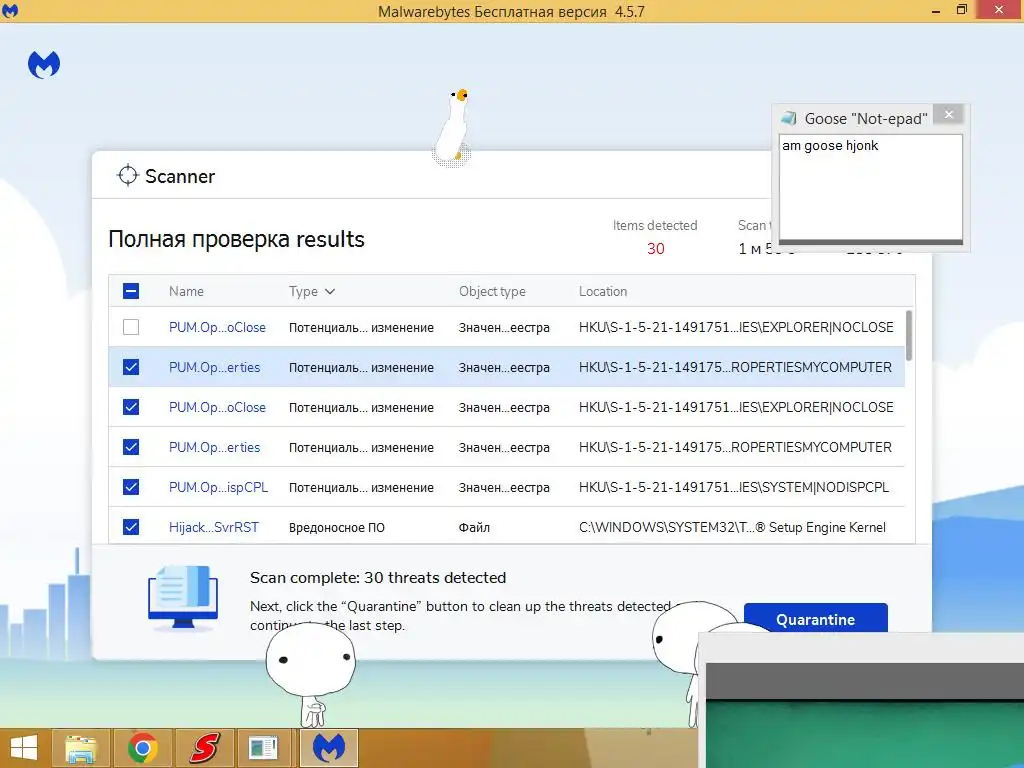The height and width of the screenshot is (768, 1024).
Task: Click the red 30 items detected count
Action: (656, 249)
